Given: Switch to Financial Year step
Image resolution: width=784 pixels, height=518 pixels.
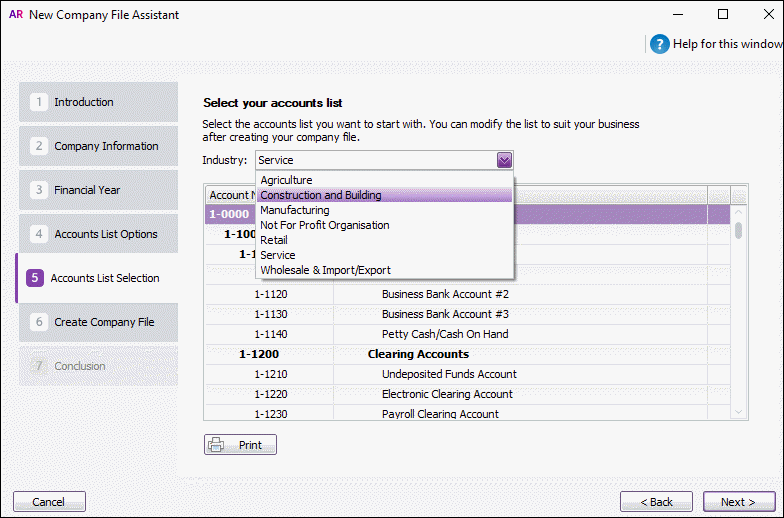Looking at the screenshot, I should [x=97, y=190].
